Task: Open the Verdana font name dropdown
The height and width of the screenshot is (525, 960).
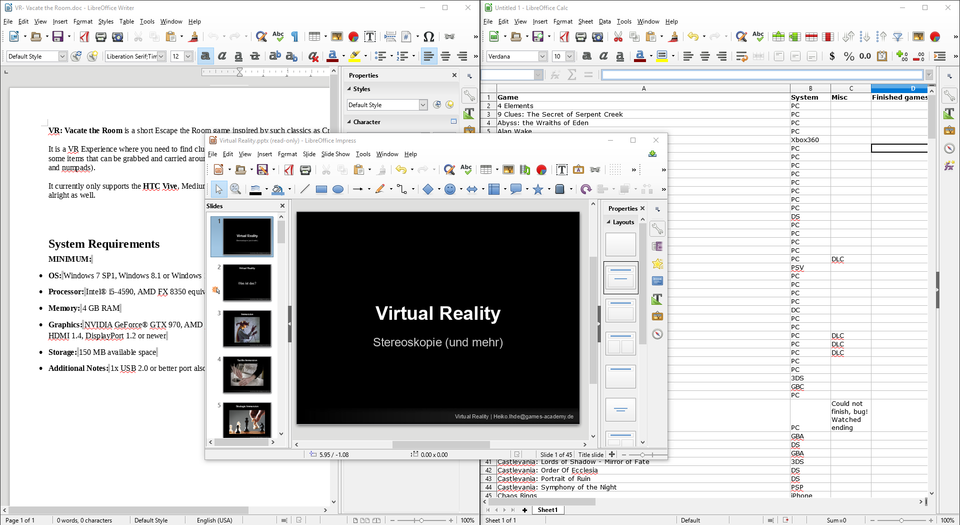Action: (543, 57)
